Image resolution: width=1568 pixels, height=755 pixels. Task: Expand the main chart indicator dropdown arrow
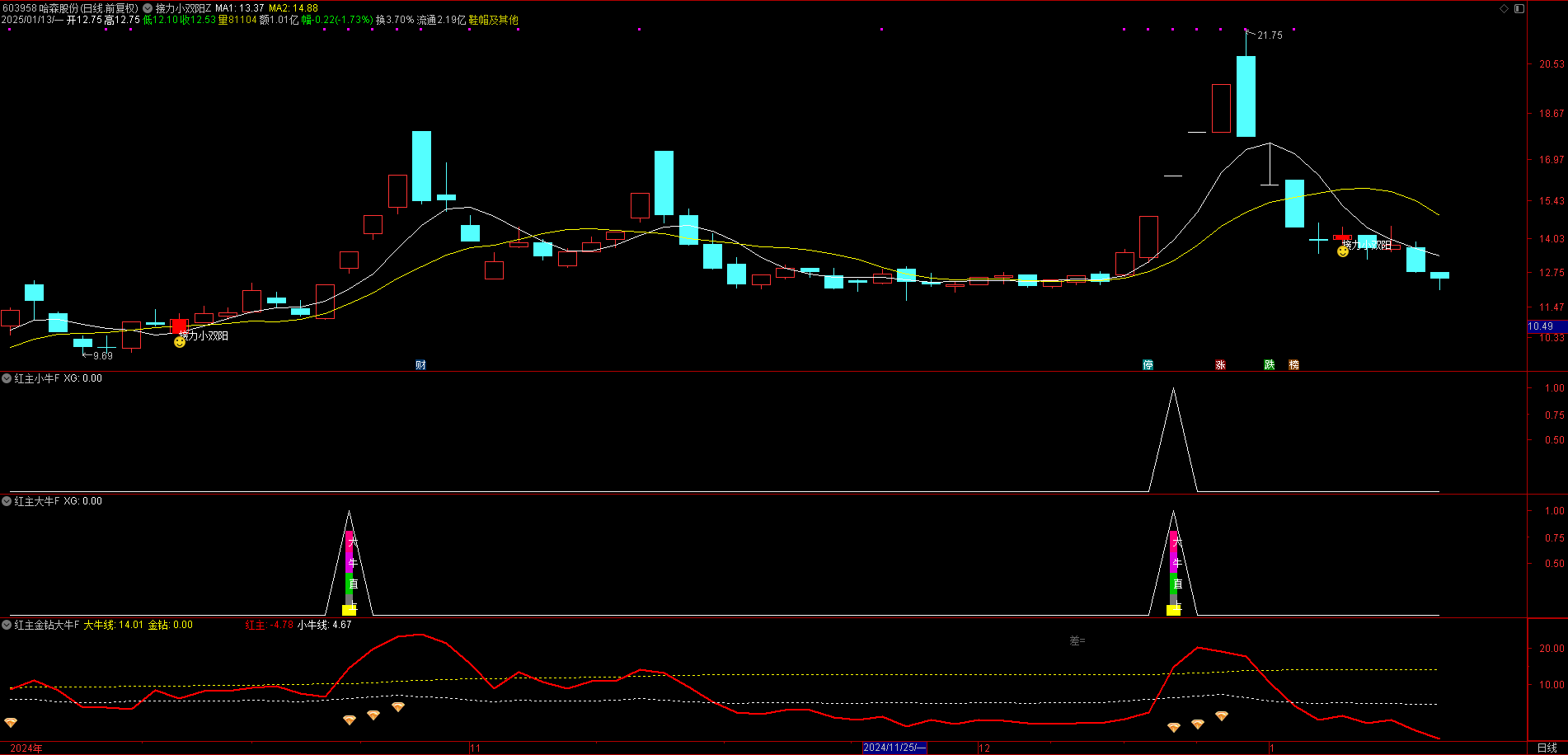(148, 8)
